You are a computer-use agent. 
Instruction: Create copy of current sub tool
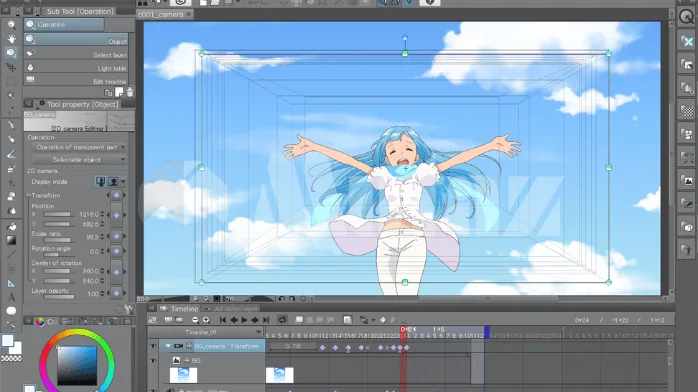click(x=119, y=92)
